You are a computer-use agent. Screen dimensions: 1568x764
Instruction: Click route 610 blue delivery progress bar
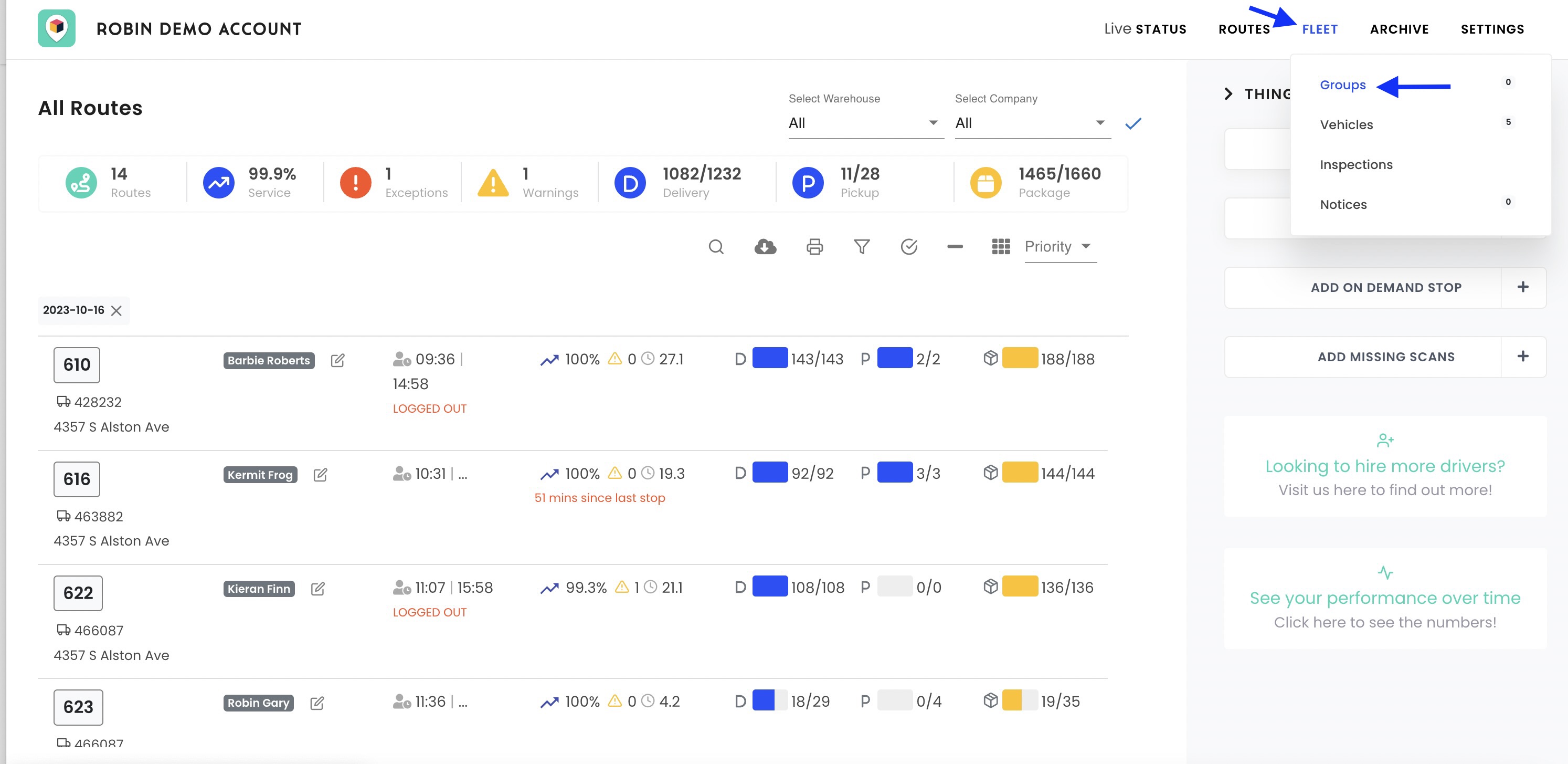tap(769, 358)
